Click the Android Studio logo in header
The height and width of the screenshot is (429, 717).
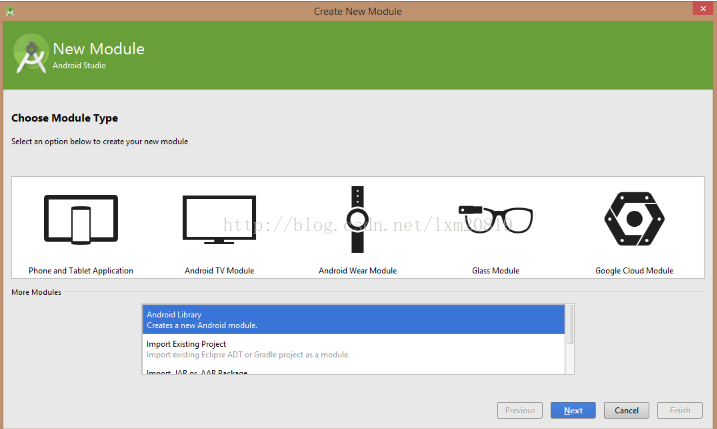click(x=31, y=54)
